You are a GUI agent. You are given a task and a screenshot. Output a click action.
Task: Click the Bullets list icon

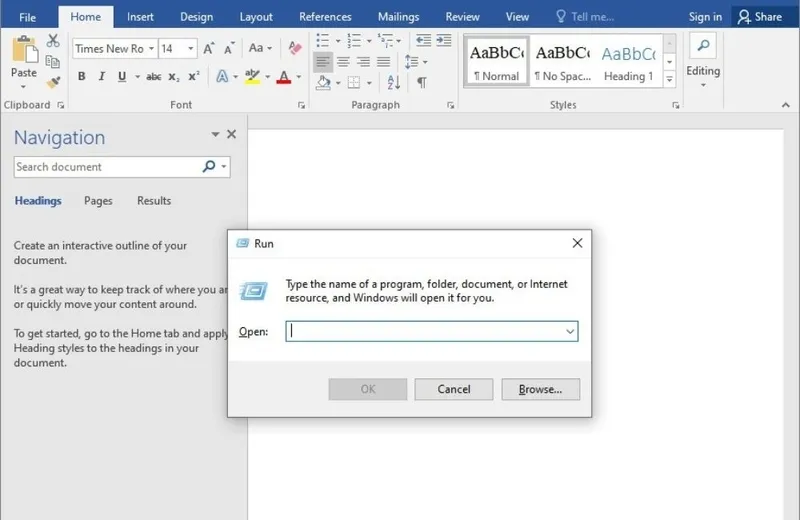pos(322,40)
